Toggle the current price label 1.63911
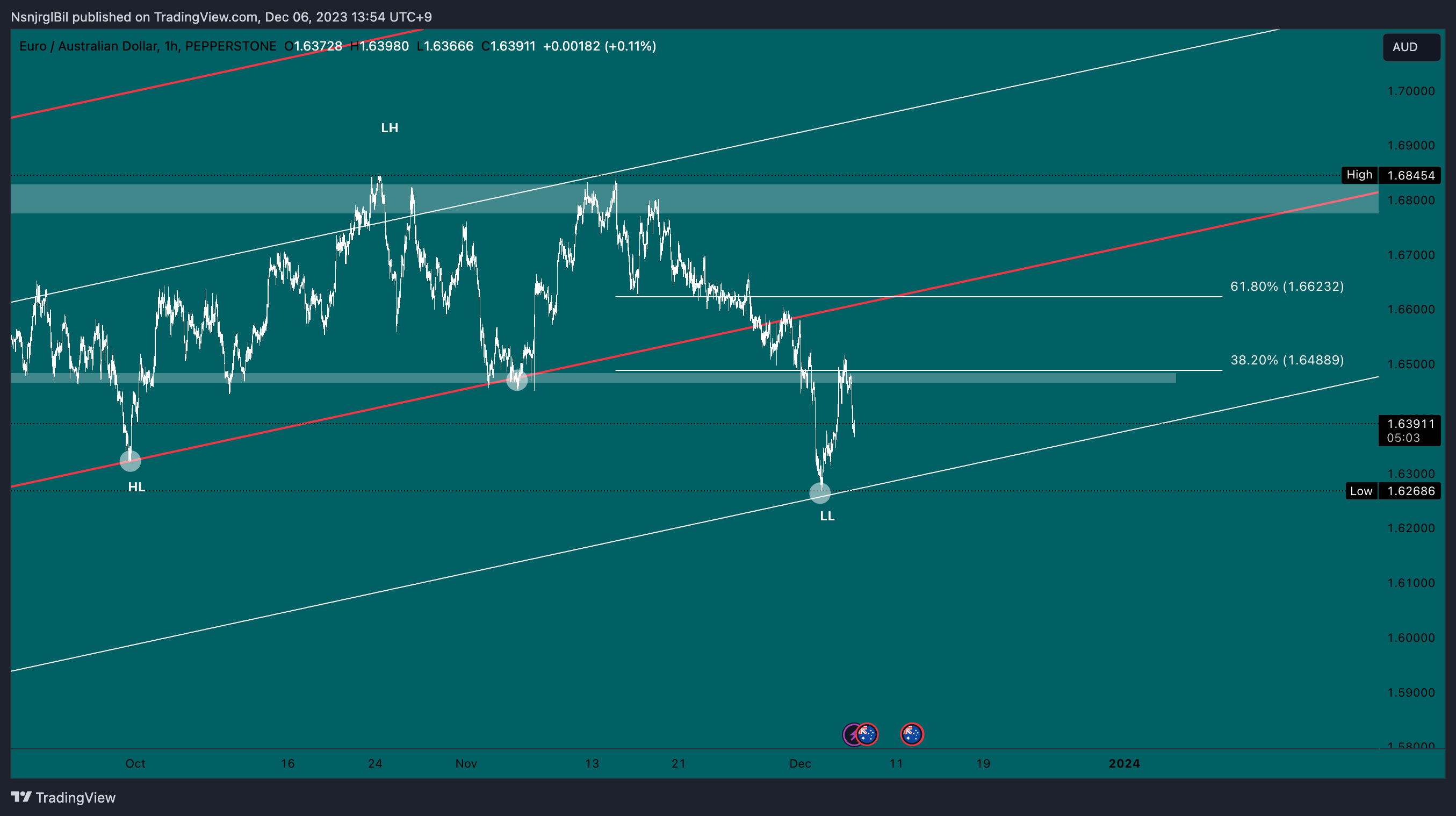The height and width of the screenshot is (816, 1456). click(x=1410, y=423)
